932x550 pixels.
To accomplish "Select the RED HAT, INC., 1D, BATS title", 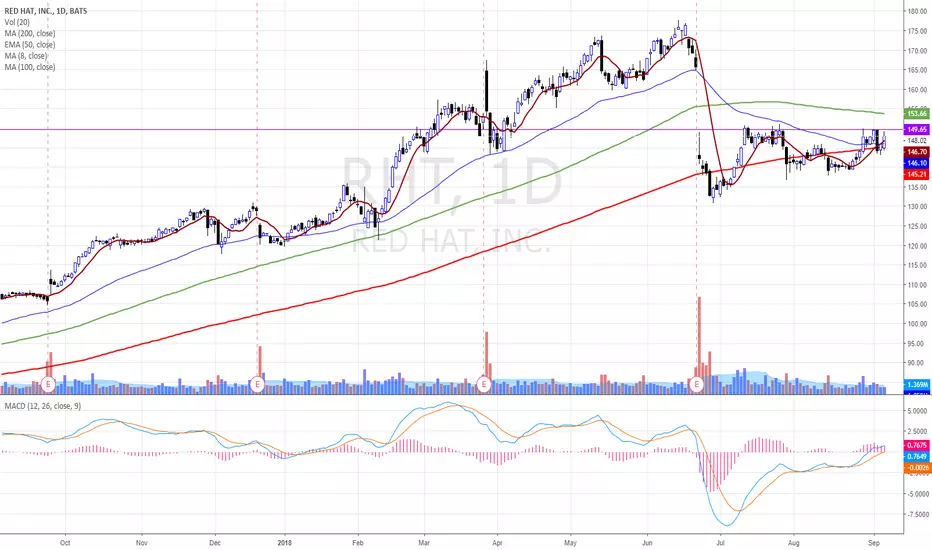I will tap(46, 11).
